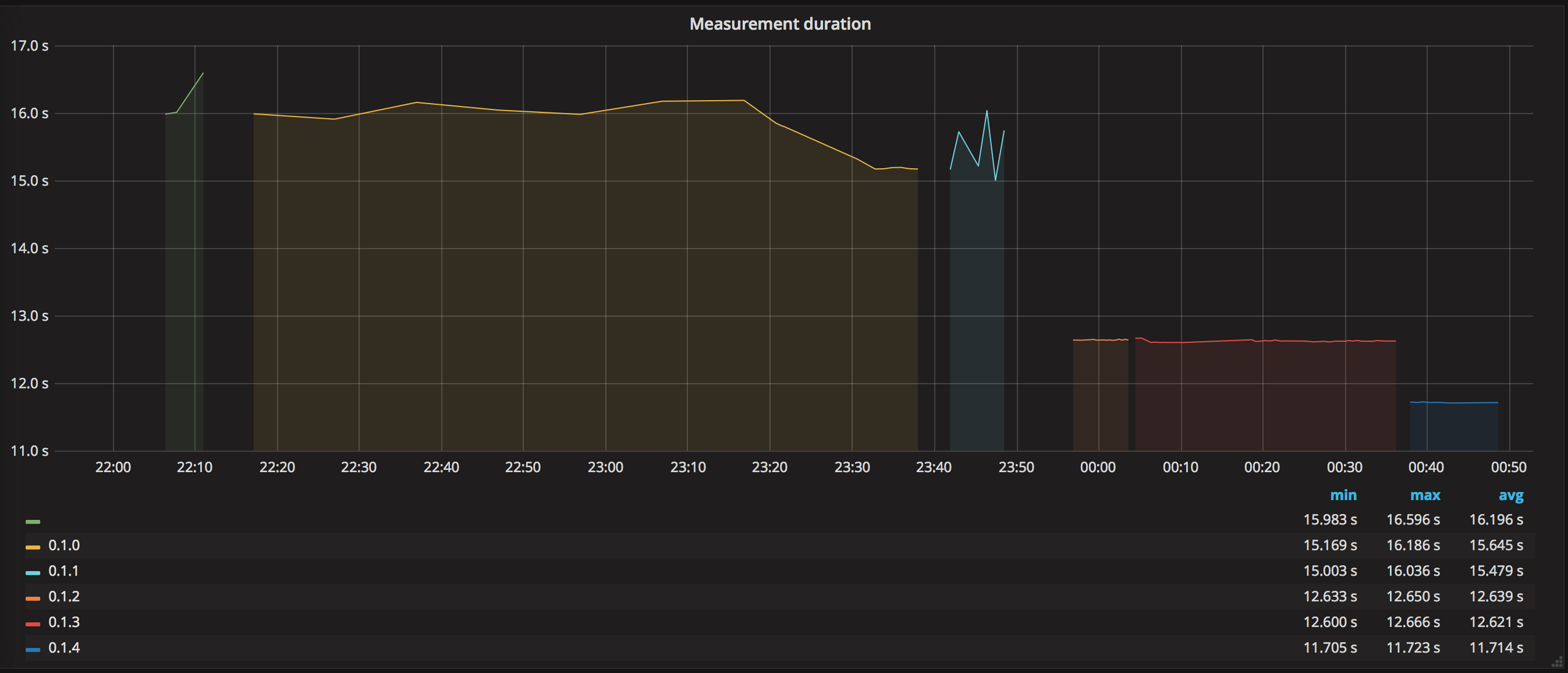Toggle visibility of the 0.1.1 series label
Viewport: 1568px width, 673px height.
(x=64, y=571)
